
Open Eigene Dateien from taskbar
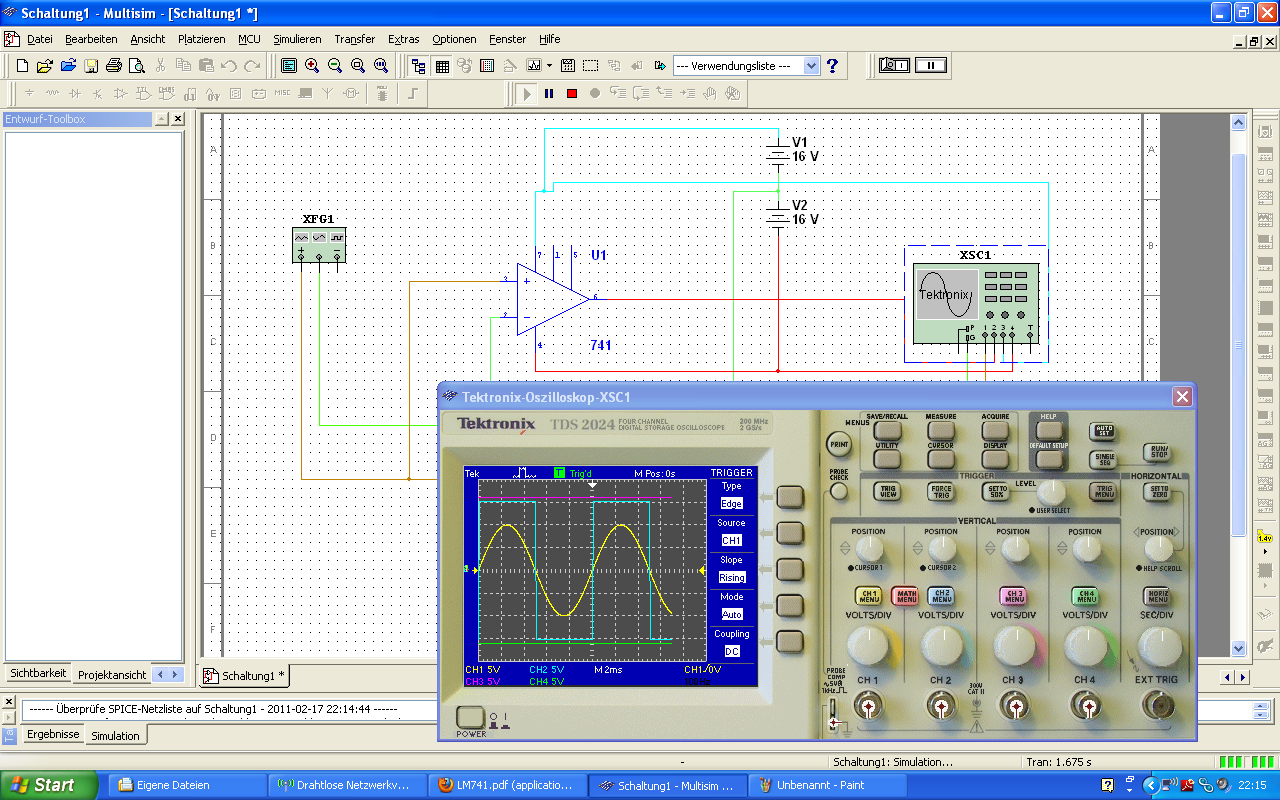[x=186, y=785]
